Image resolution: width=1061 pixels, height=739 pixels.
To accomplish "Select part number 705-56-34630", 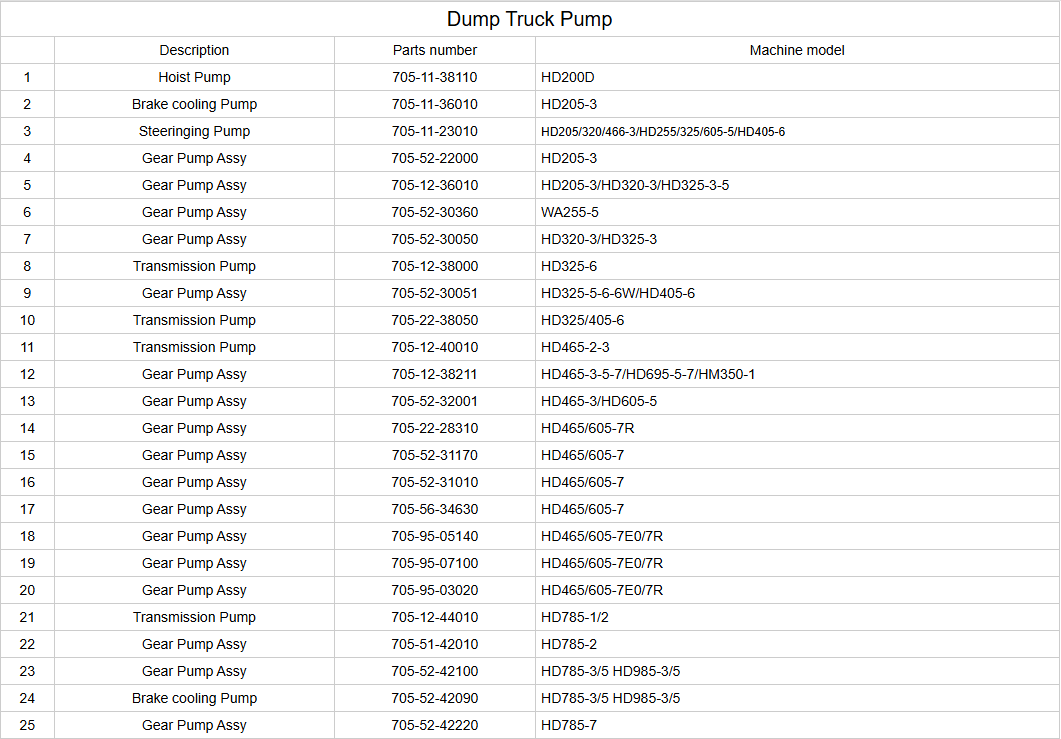I will pos(434,510).
